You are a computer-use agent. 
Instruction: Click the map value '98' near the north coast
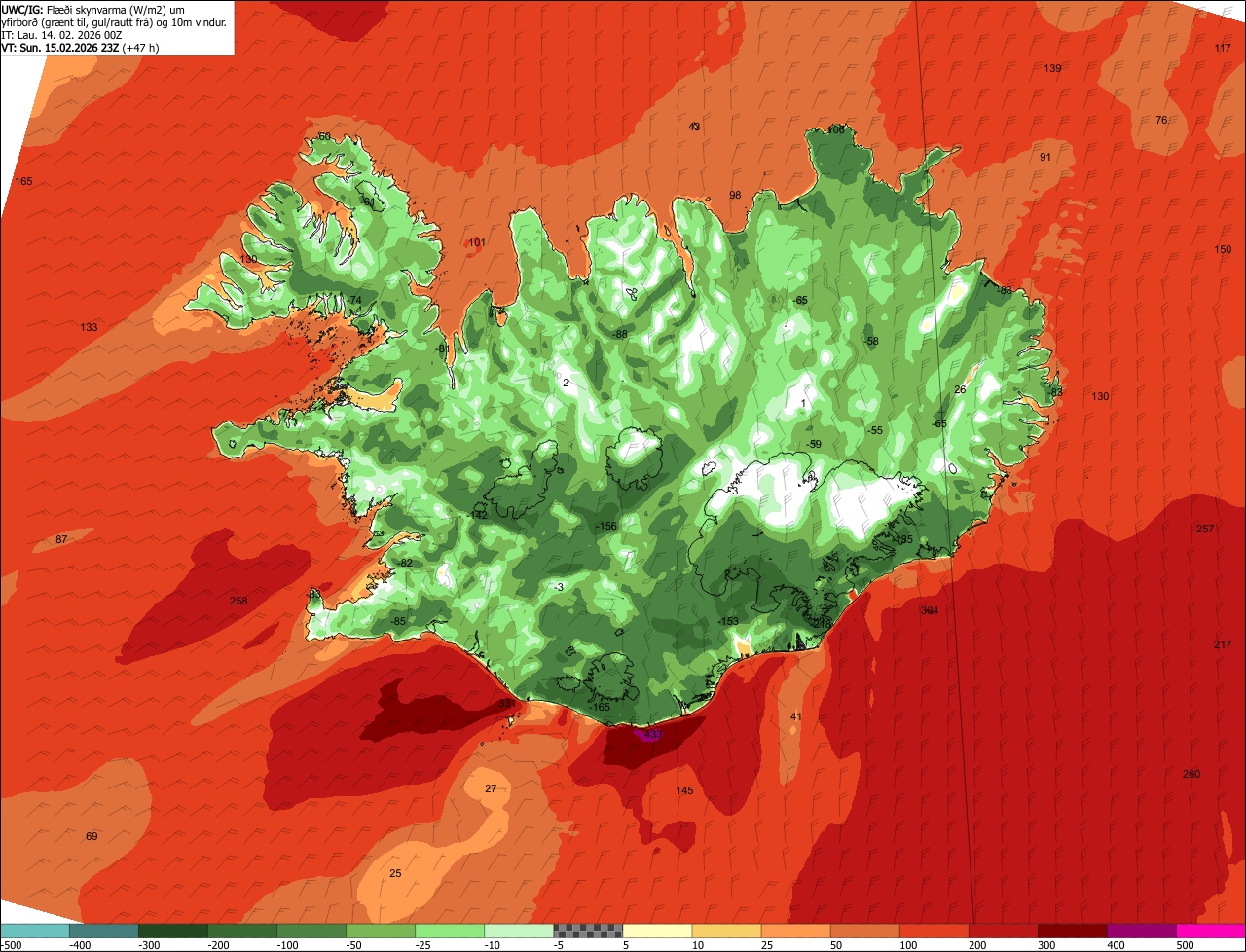735,195
